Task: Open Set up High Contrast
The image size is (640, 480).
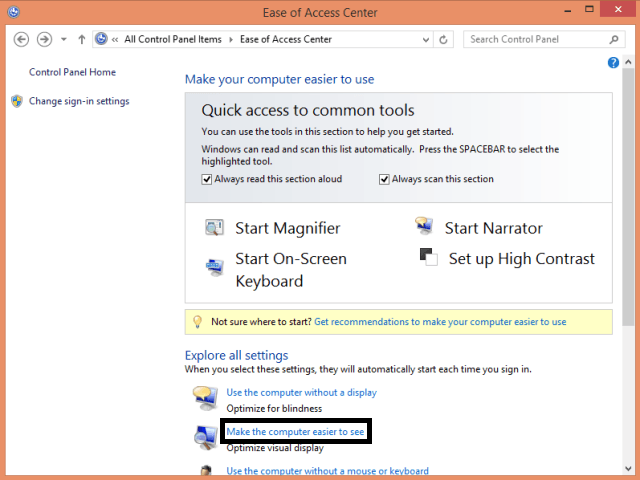Action: pyautogui.click(x=522, y=259)
